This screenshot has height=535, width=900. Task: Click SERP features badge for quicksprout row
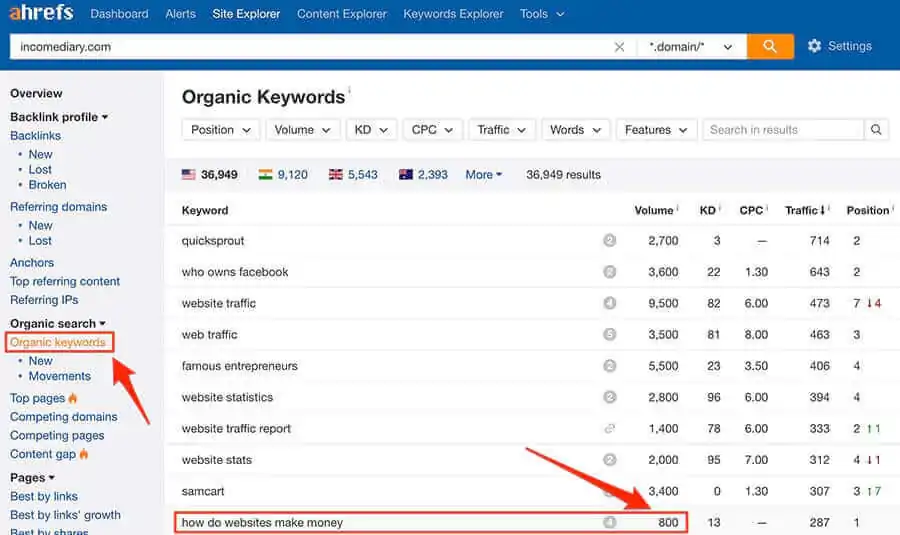click(x=609, y=241)
